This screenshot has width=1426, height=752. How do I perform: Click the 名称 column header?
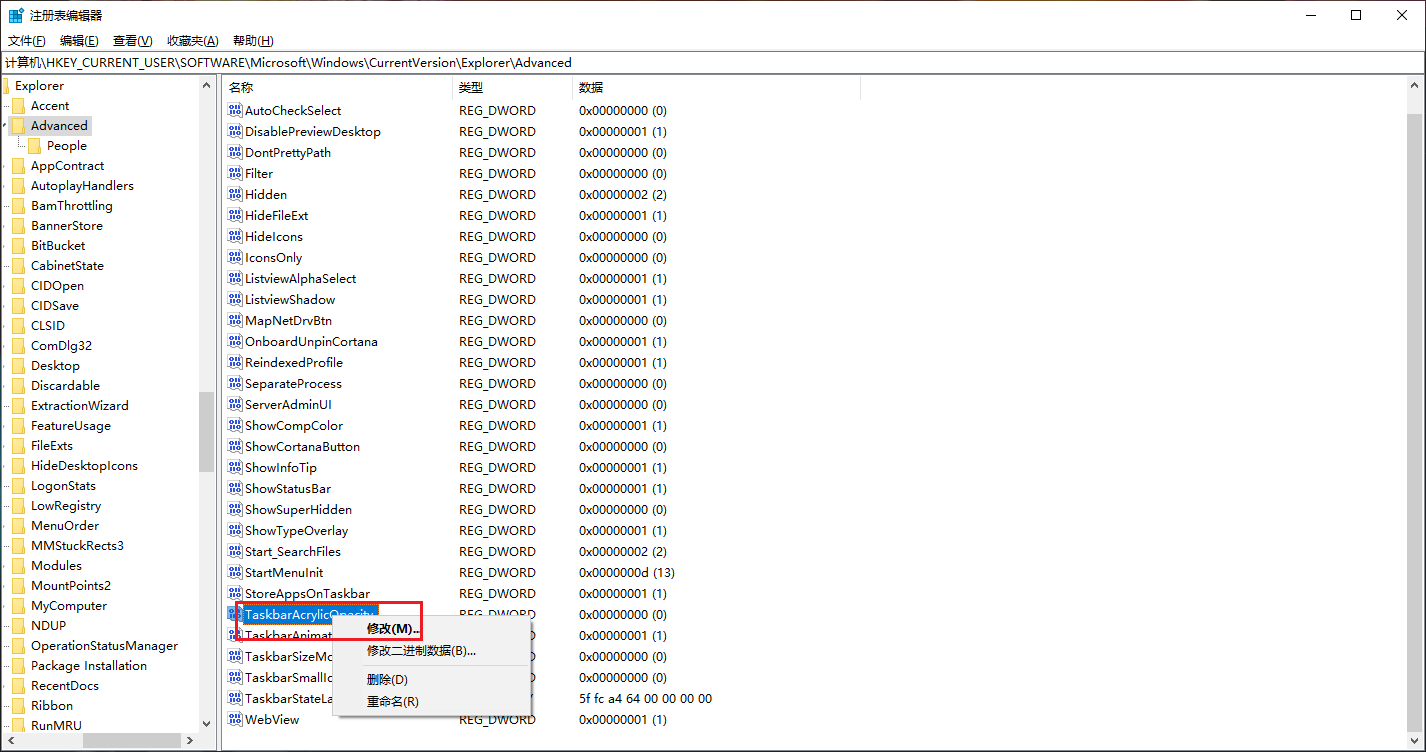(x=337, y=88)
